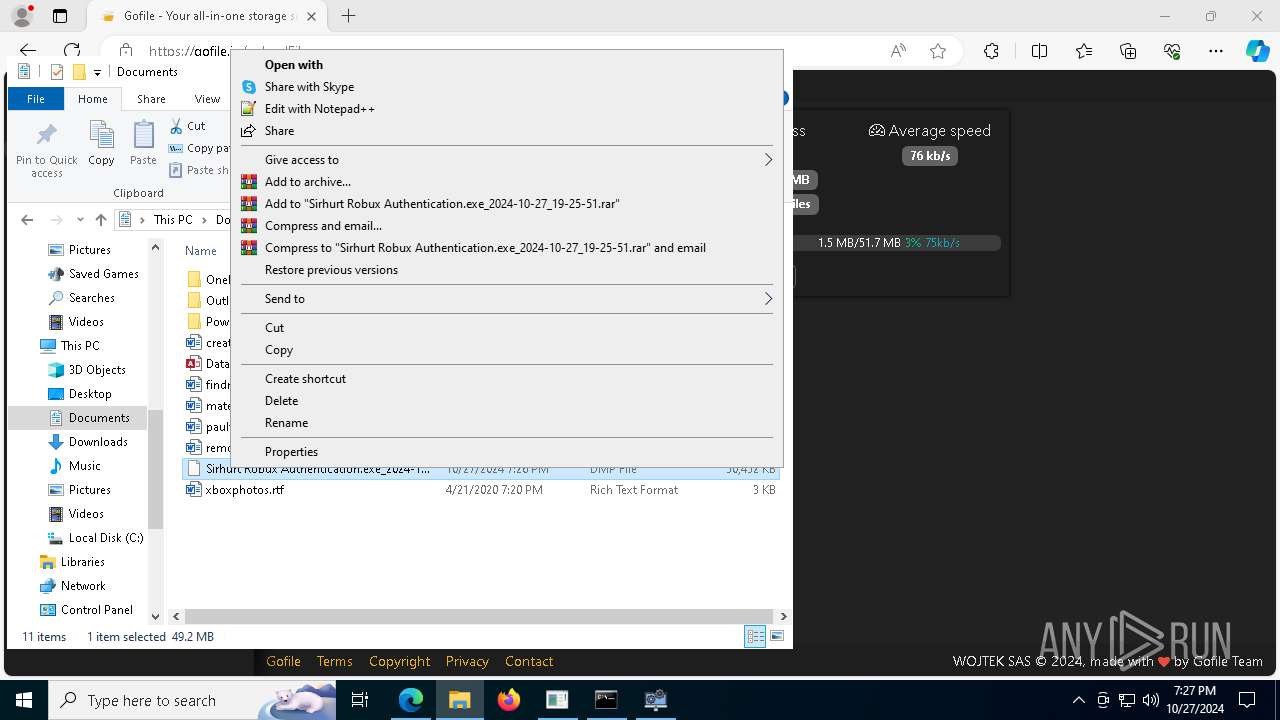The image size is (1280, 720).
Task: Switch to the Home ribbon tab
Action: coord(93,99)
